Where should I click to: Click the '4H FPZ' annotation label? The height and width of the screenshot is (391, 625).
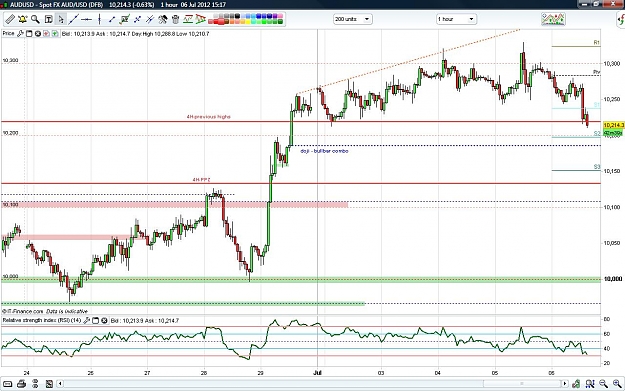click(201, 180)
